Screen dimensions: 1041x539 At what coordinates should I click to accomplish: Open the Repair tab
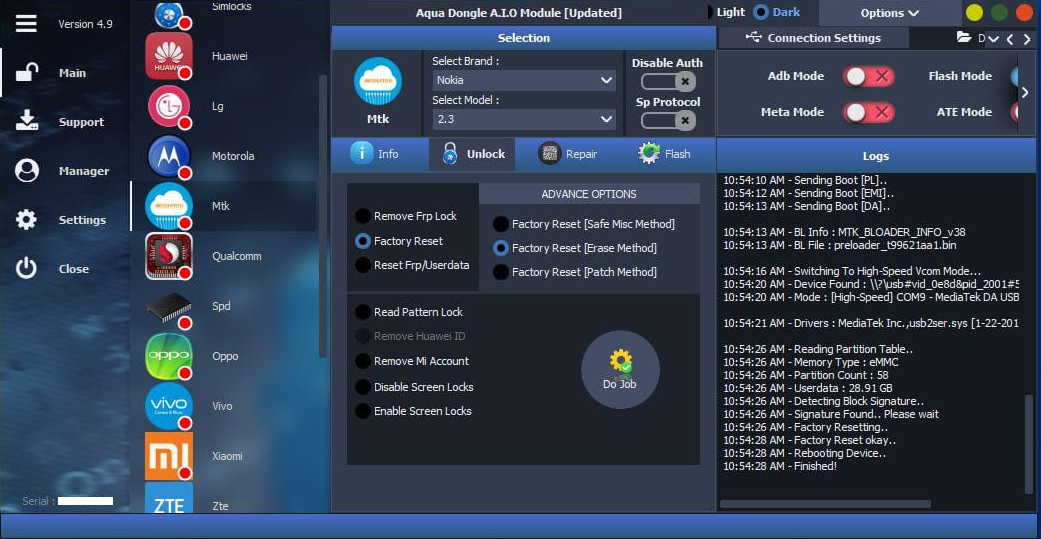click(x=568, y=154)
